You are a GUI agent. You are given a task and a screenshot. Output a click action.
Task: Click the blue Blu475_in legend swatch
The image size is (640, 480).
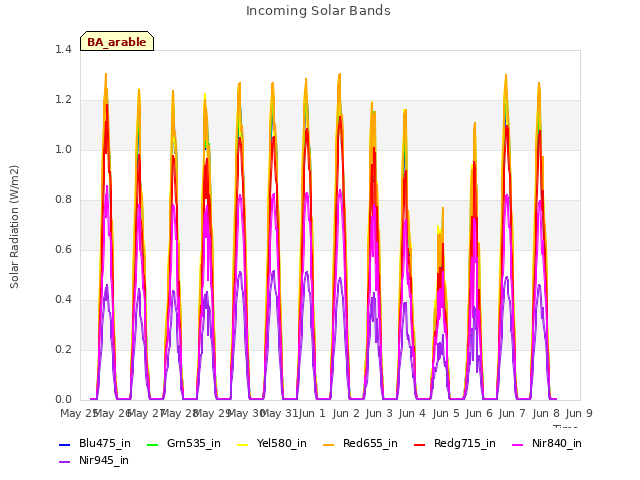[65, 444]
